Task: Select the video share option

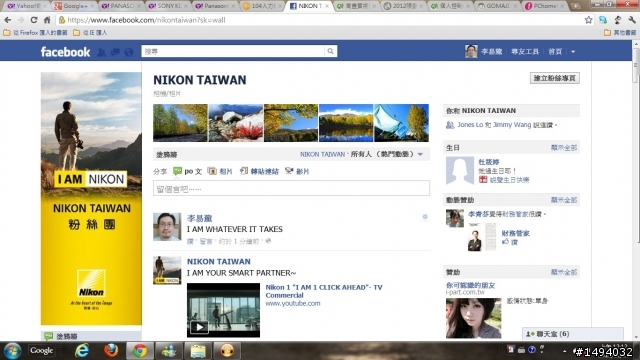Action: pos(297,171)
